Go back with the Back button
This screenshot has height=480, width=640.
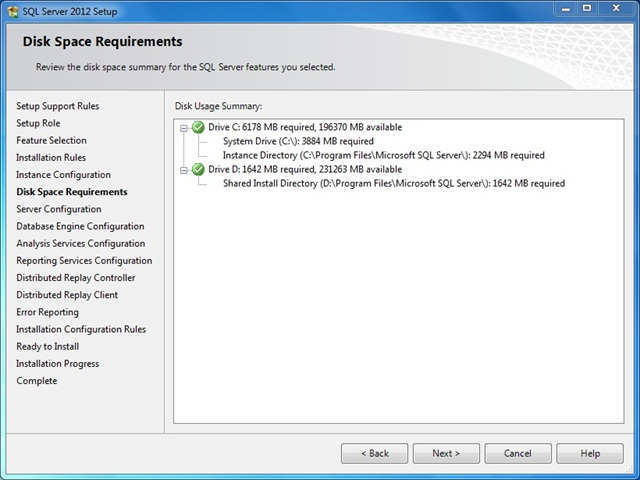pos(374,453)
